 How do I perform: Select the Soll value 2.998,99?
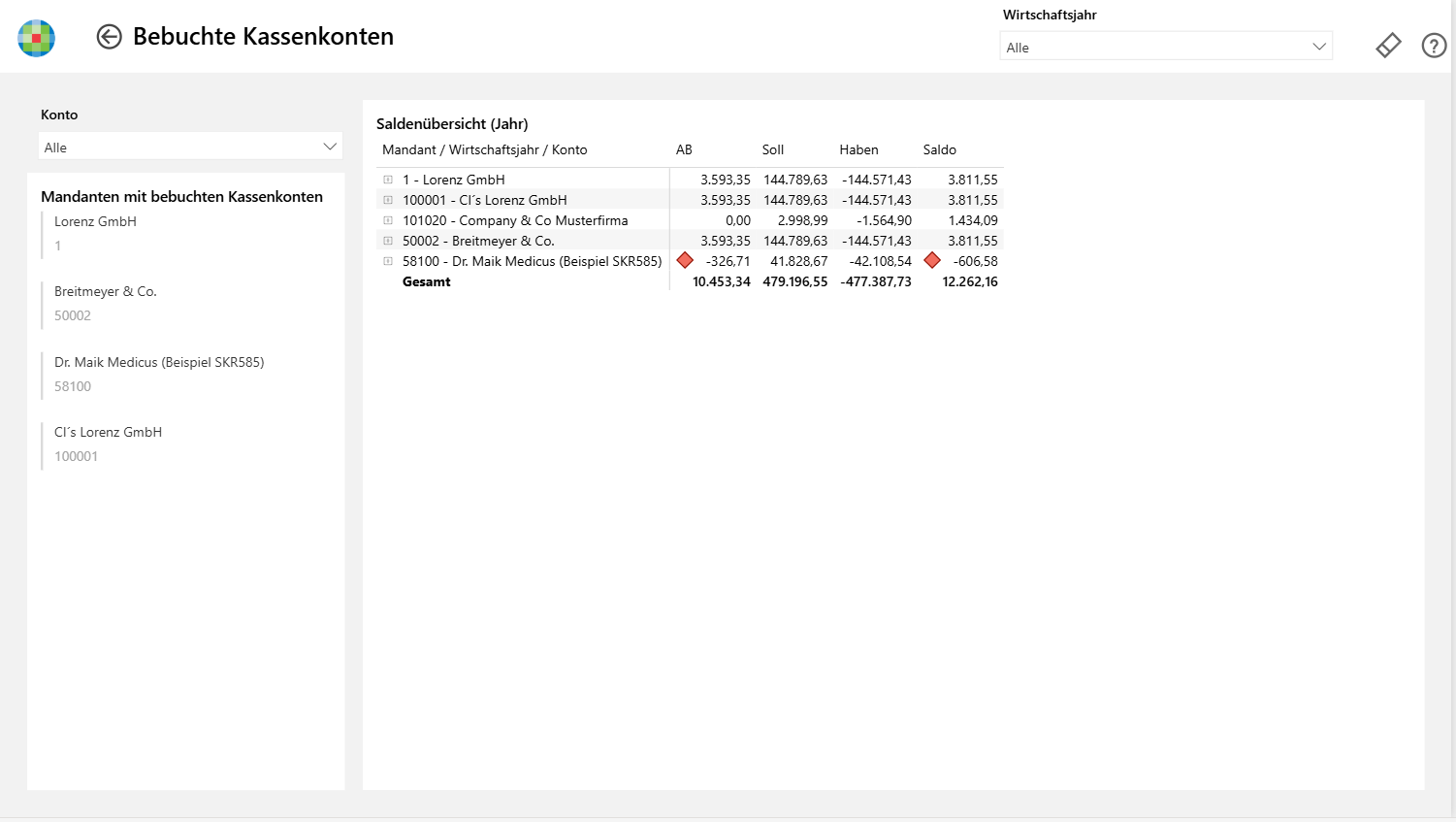tap(802, 220)
